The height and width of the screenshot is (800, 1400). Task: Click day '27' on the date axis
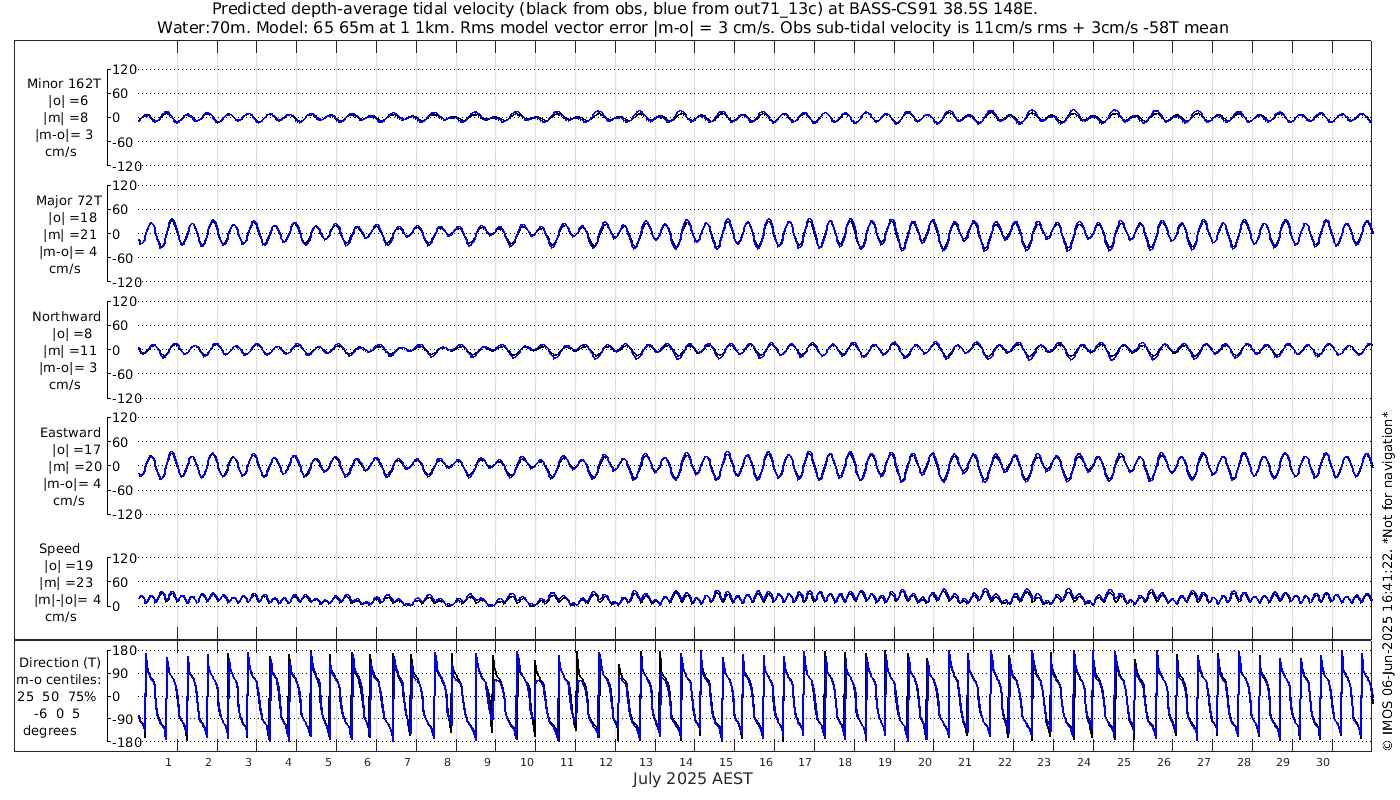pyautogui.click(x=1203, y=762)
